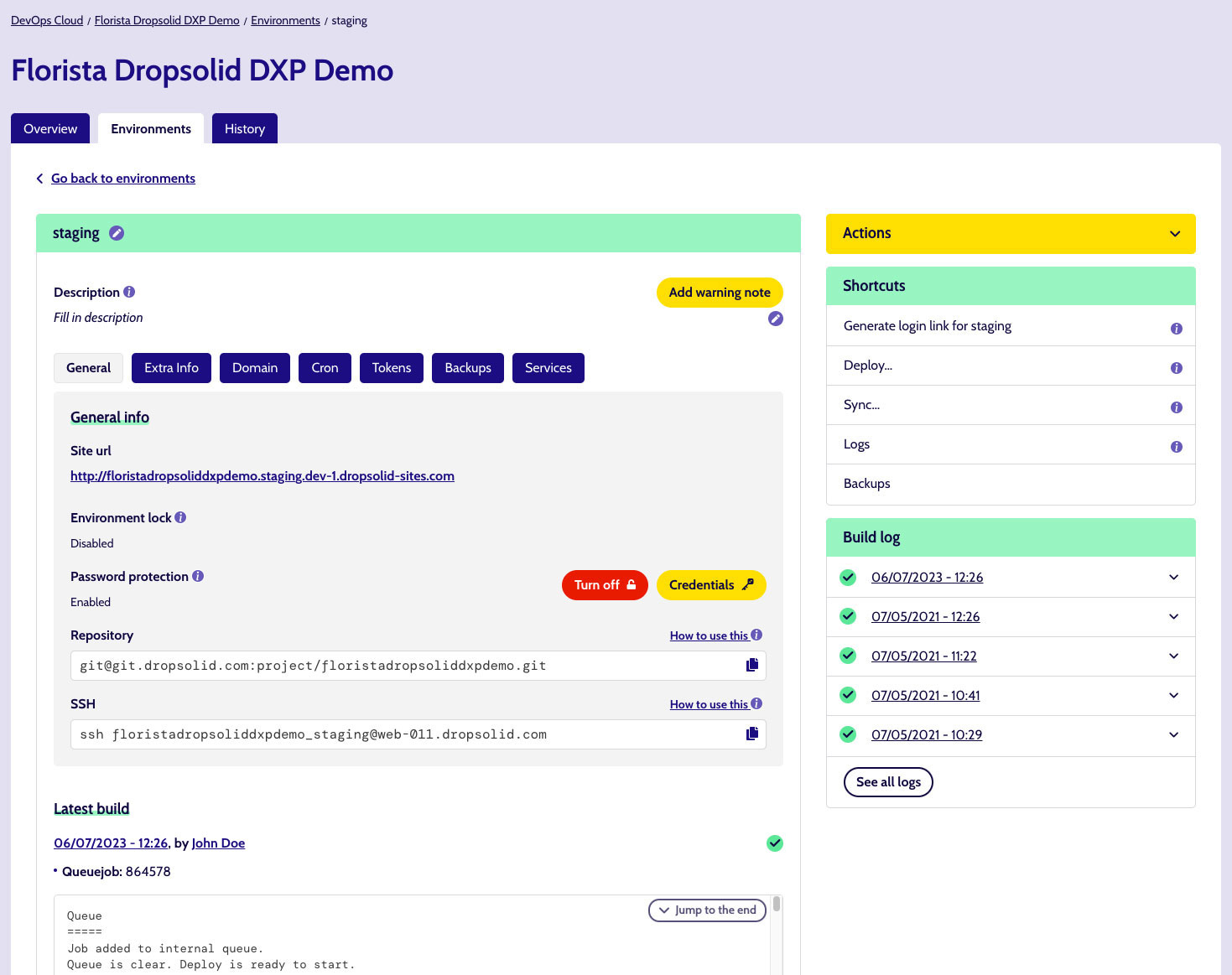Go back to environments link
This screenshot has width=1232, height=975.
[123, 179]
